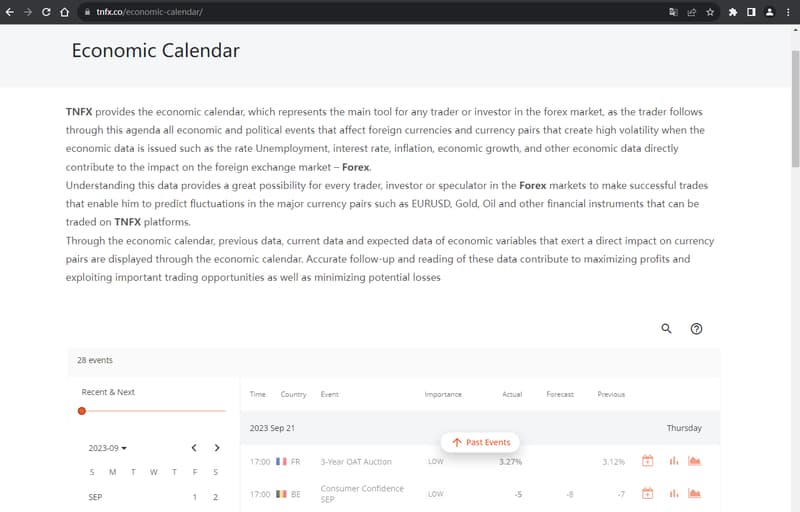Click the Event column header

[x=330, y=394]
